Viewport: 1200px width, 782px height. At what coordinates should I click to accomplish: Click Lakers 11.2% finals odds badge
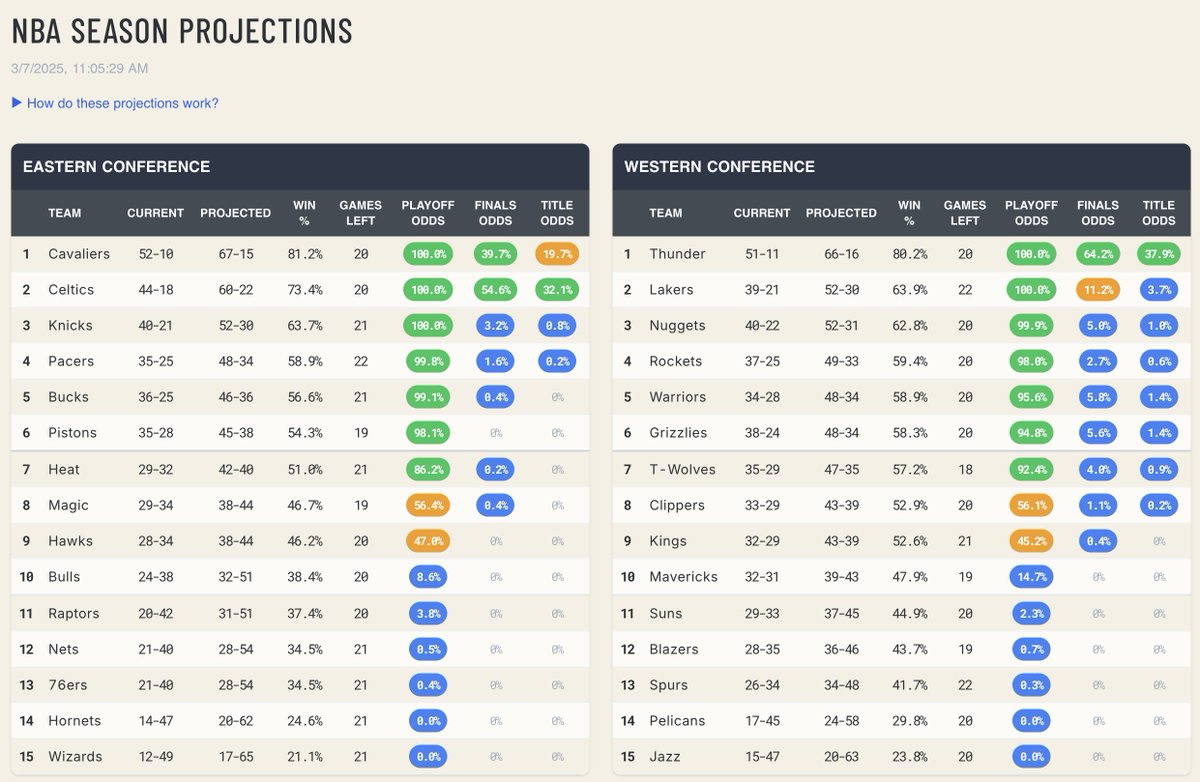(1098, 290)
